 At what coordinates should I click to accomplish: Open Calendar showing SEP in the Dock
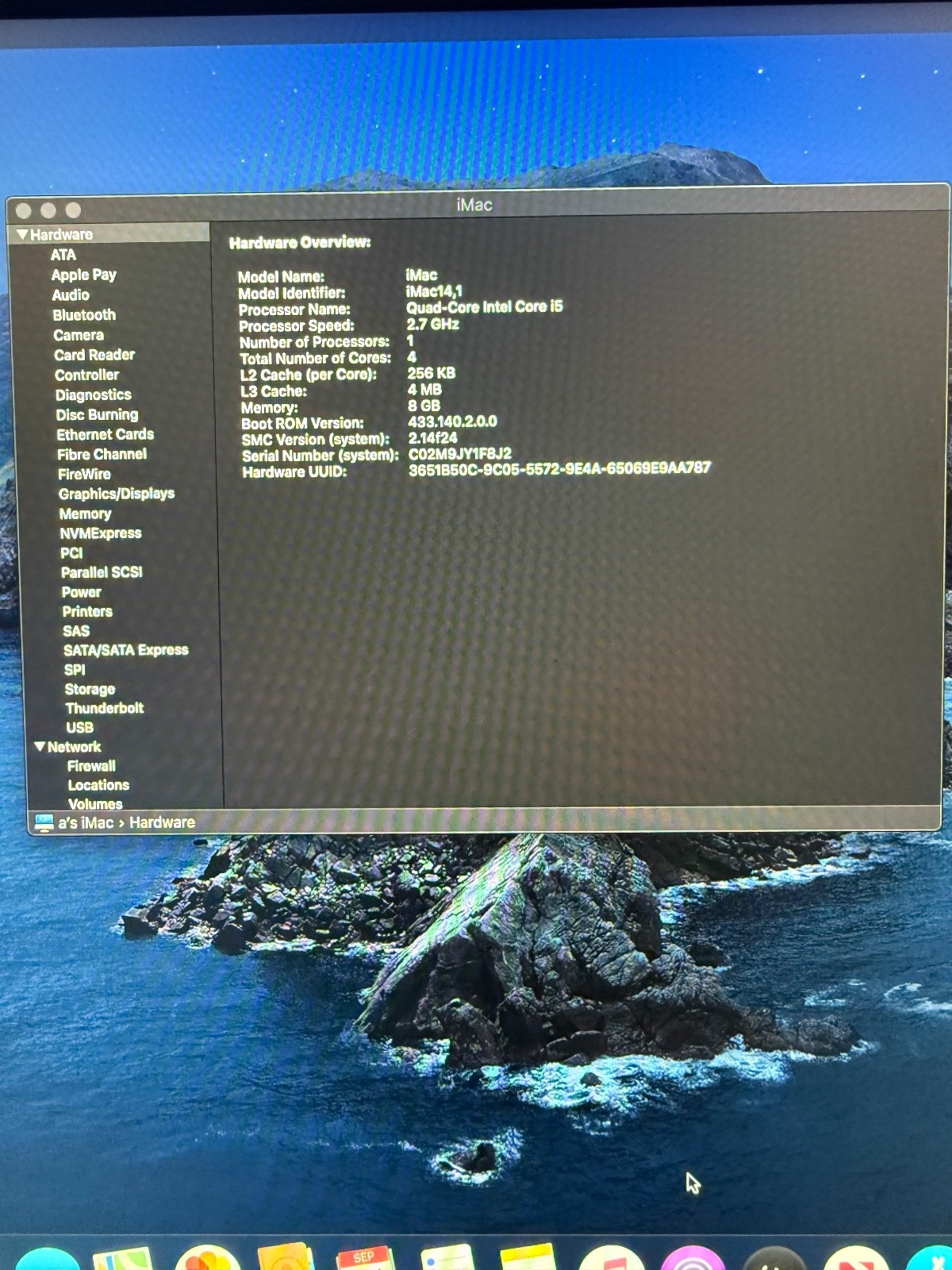click(364, 1259)
